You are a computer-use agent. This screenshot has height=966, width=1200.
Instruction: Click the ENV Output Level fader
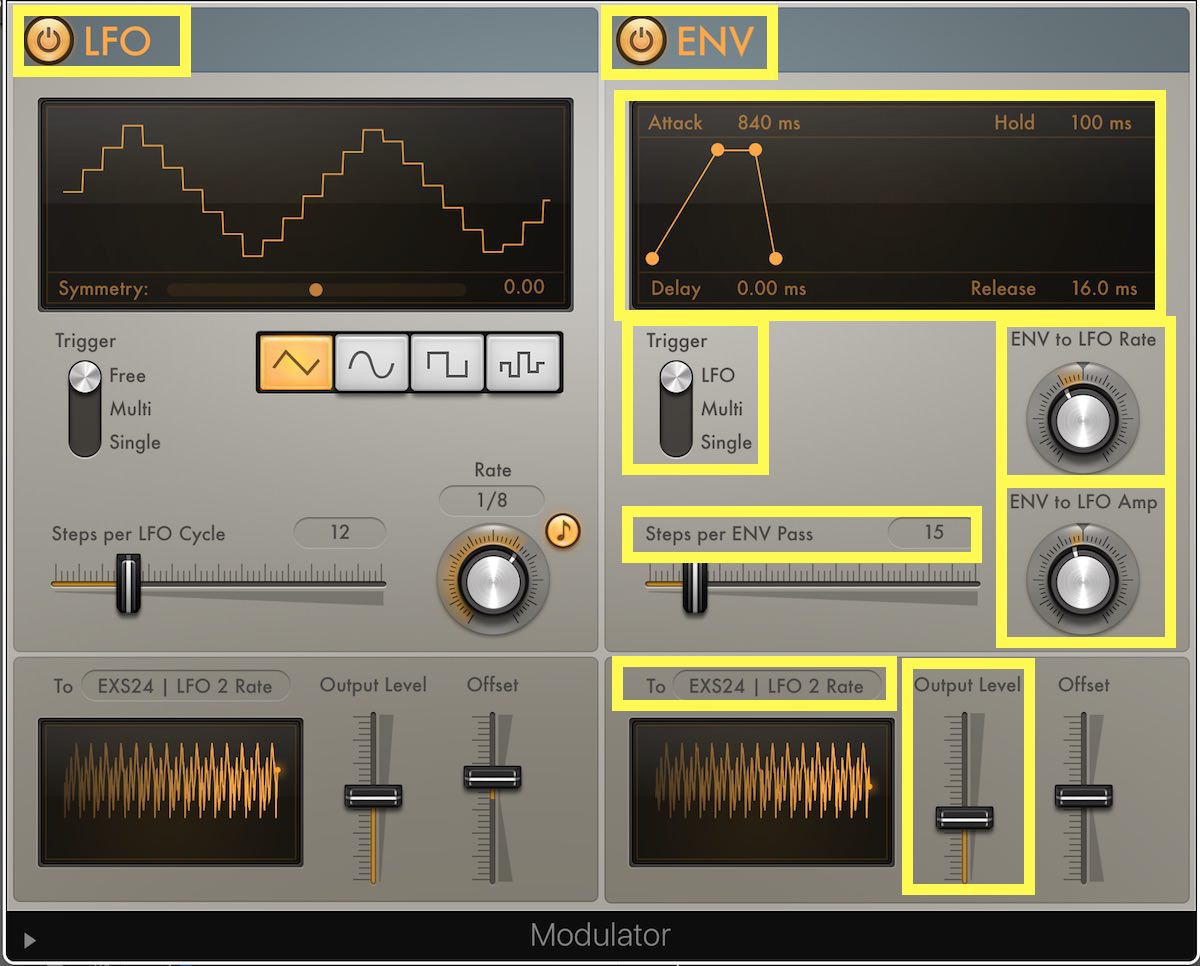pos(965,818)
